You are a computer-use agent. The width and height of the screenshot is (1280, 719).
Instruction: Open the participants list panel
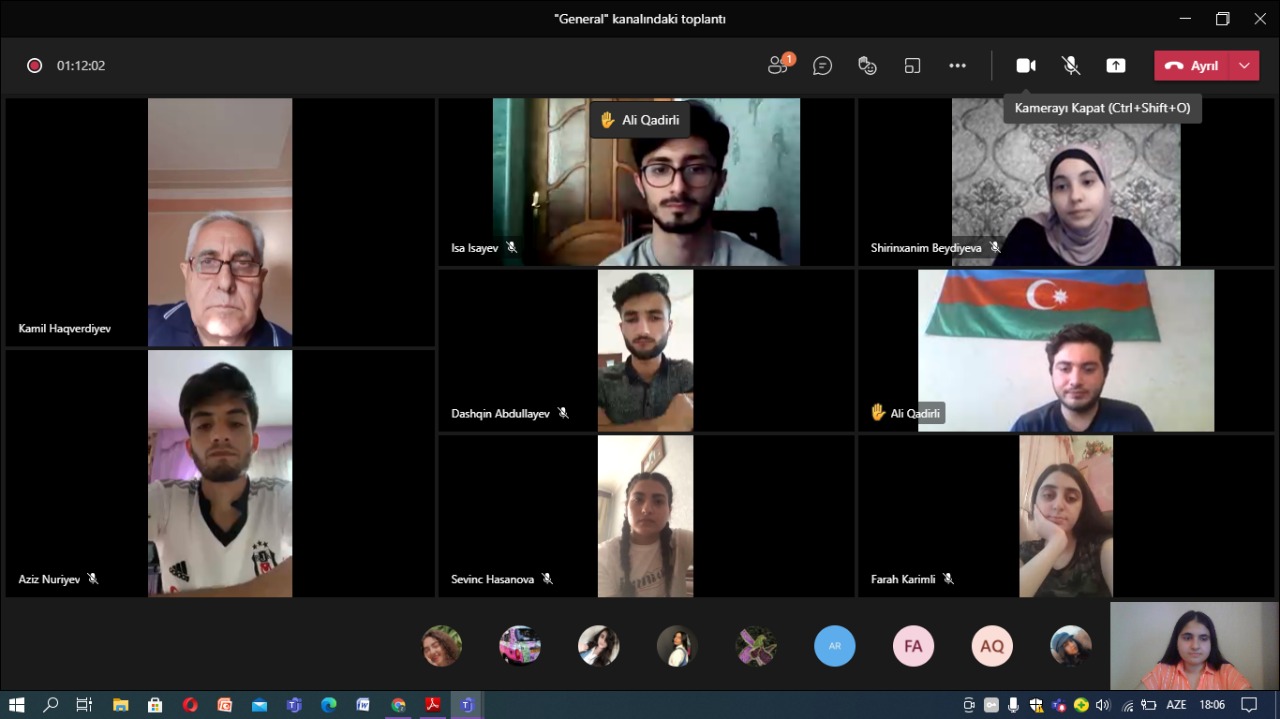click(x=779, y=66)
